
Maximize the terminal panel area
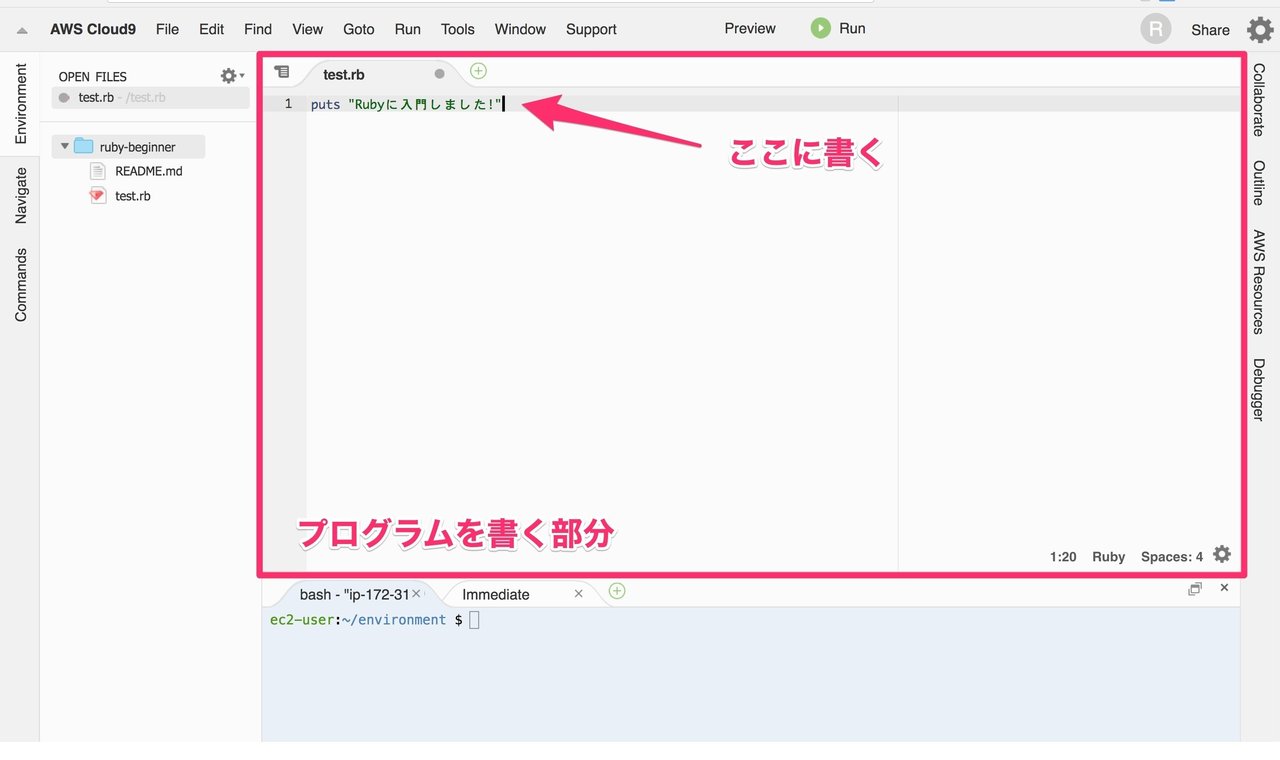click(1195, 589)
